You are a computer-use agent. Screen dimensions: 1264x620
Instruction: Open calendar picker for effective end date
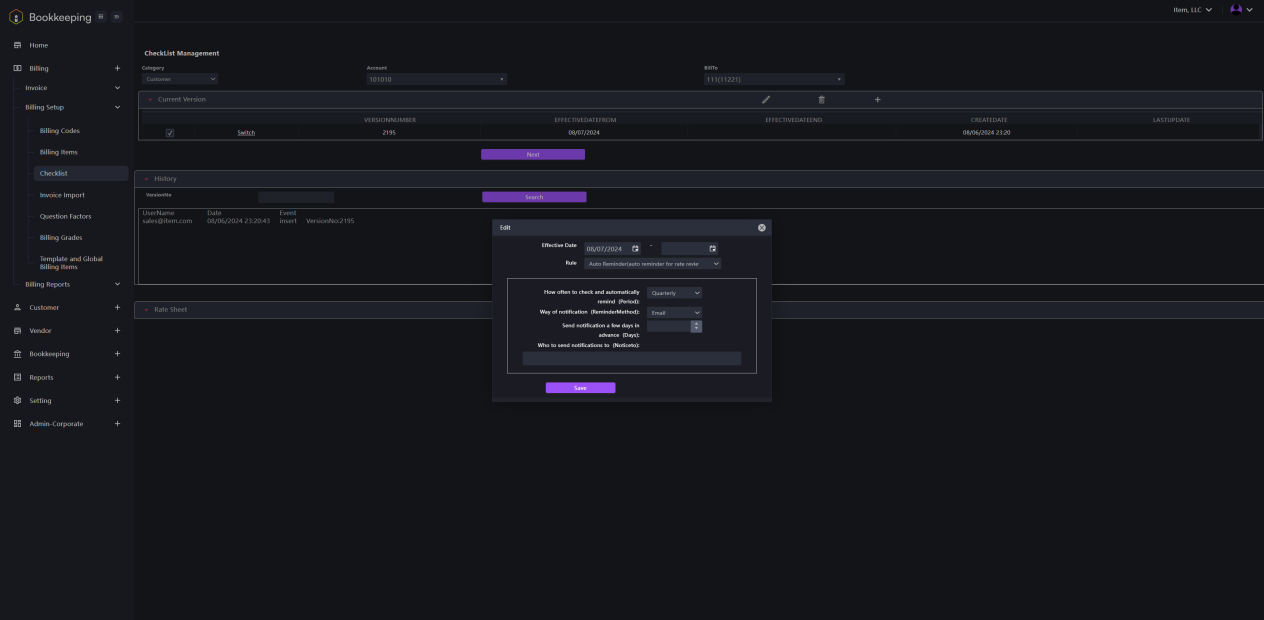pyautogui.click(x=713, y=248)
